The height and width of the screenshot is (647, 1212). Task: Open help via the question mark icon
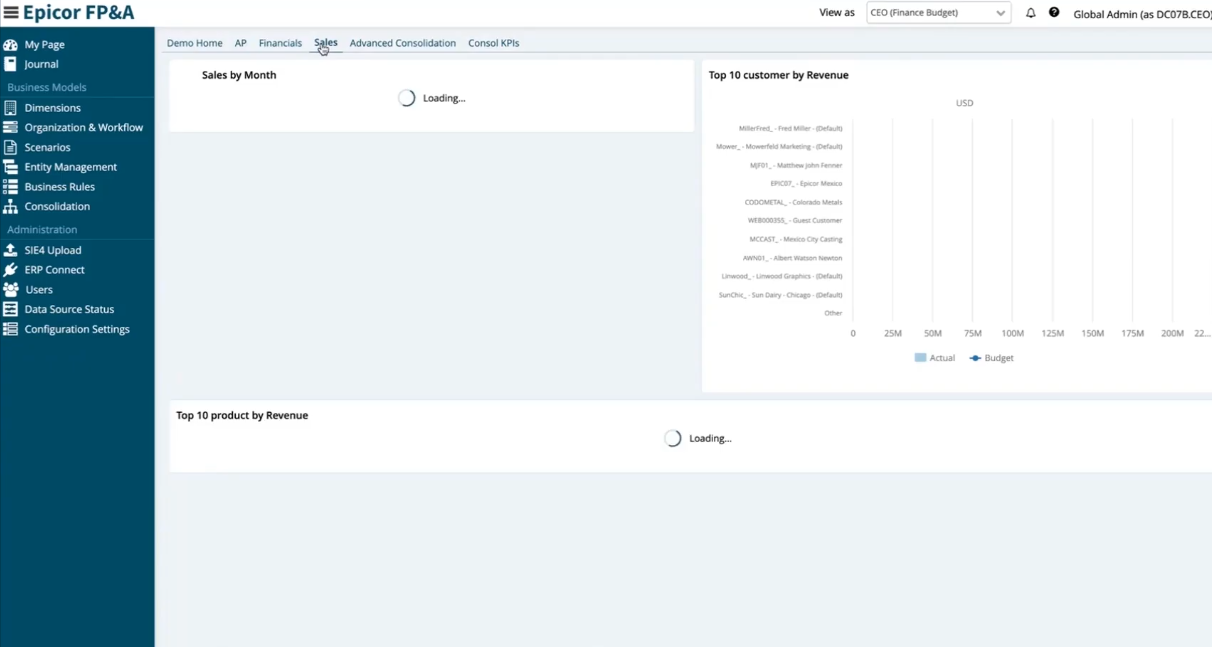[x=1054, y=13]
